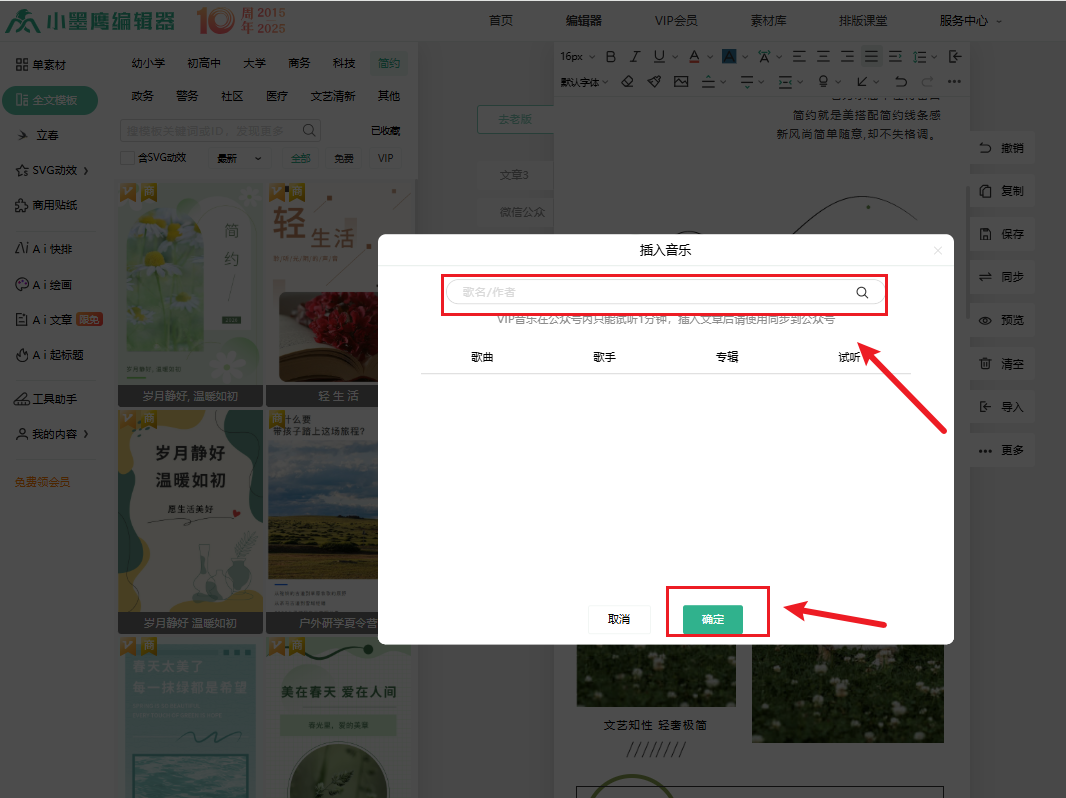Image resolution: width=1066 pixels, height=798 pixels.
Task: Click the search magnifier in music dialog
Action: click(861, 293)
